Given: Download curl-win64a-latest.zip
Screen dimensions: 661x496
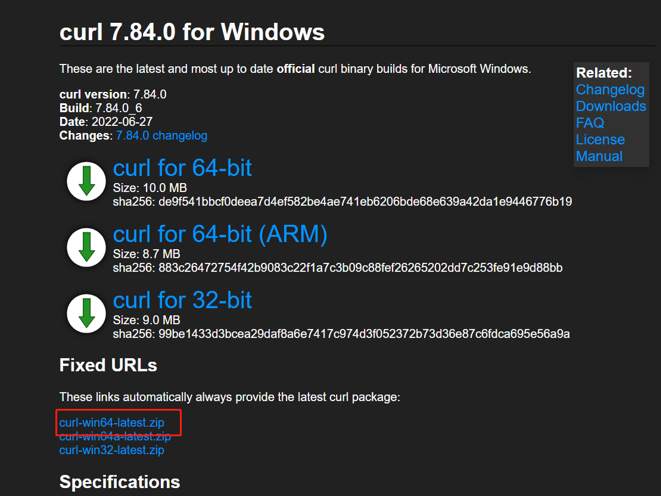Looking at the screenshot, I should 115,437.
